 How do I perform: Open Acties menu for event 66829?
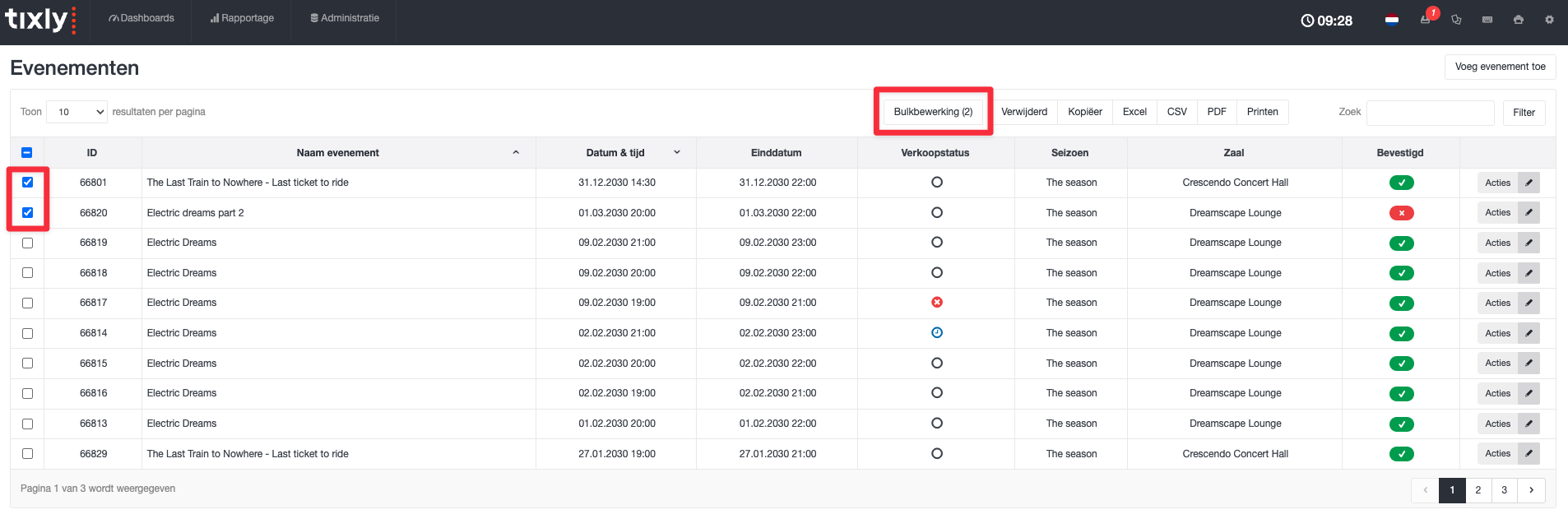pos(1497,454)
